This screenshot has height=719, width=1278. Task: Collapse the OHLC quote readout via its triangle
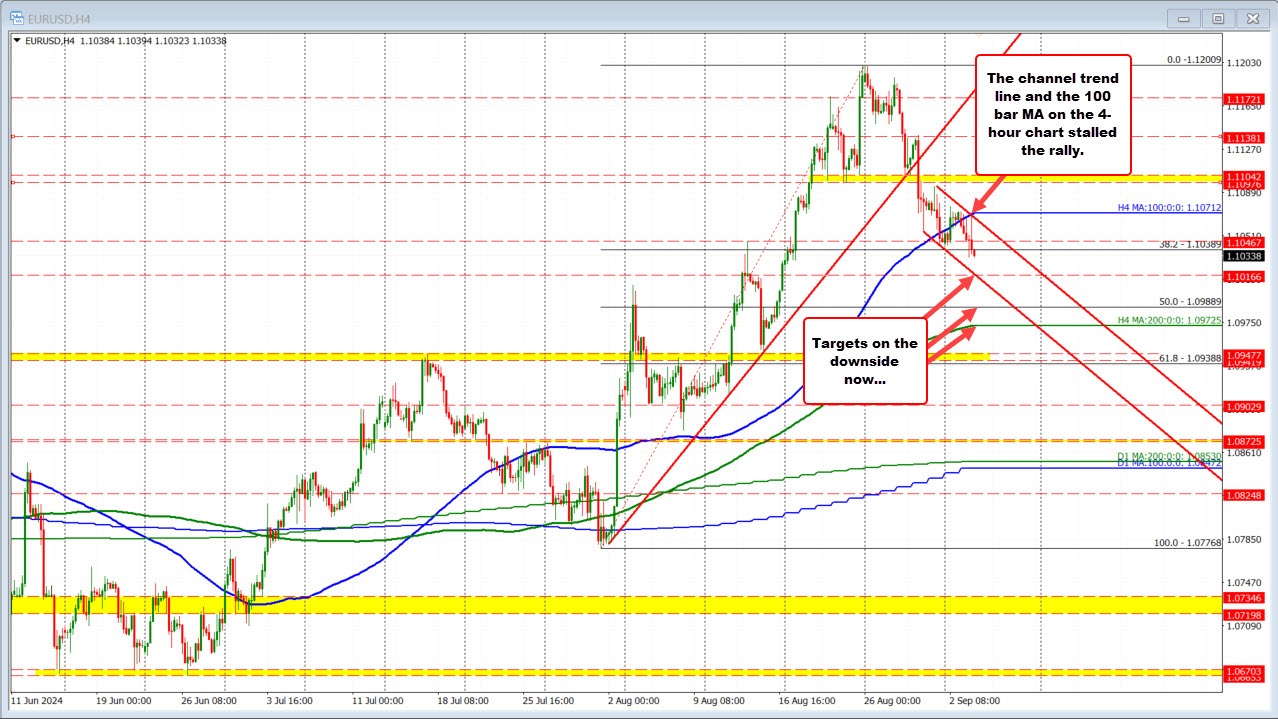(x=17, y=41)
